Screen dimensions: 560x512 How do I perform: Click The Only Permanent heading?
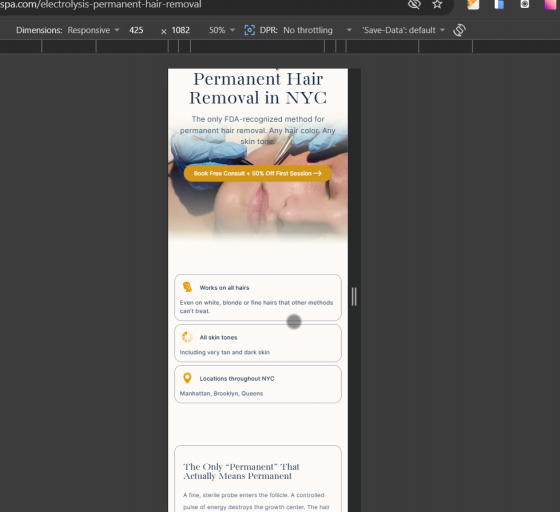tap(241, 471)
